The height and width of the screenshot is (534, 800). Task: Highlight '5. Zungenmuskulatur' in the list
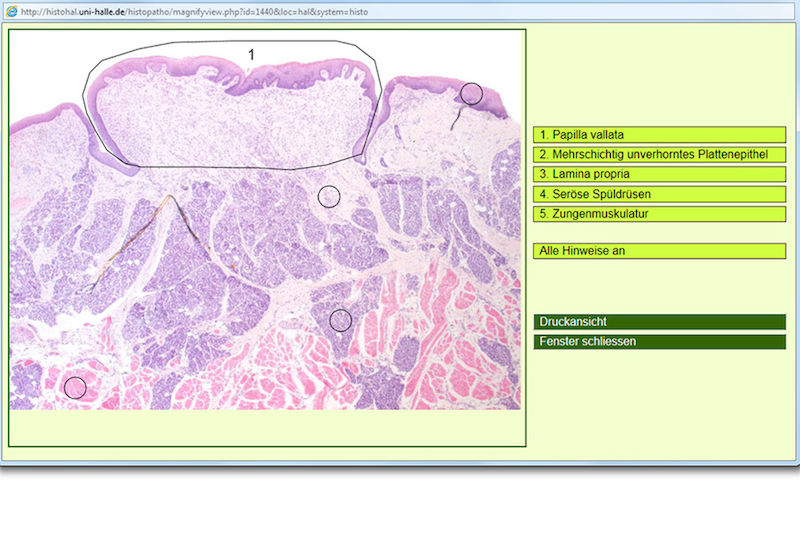660,214
